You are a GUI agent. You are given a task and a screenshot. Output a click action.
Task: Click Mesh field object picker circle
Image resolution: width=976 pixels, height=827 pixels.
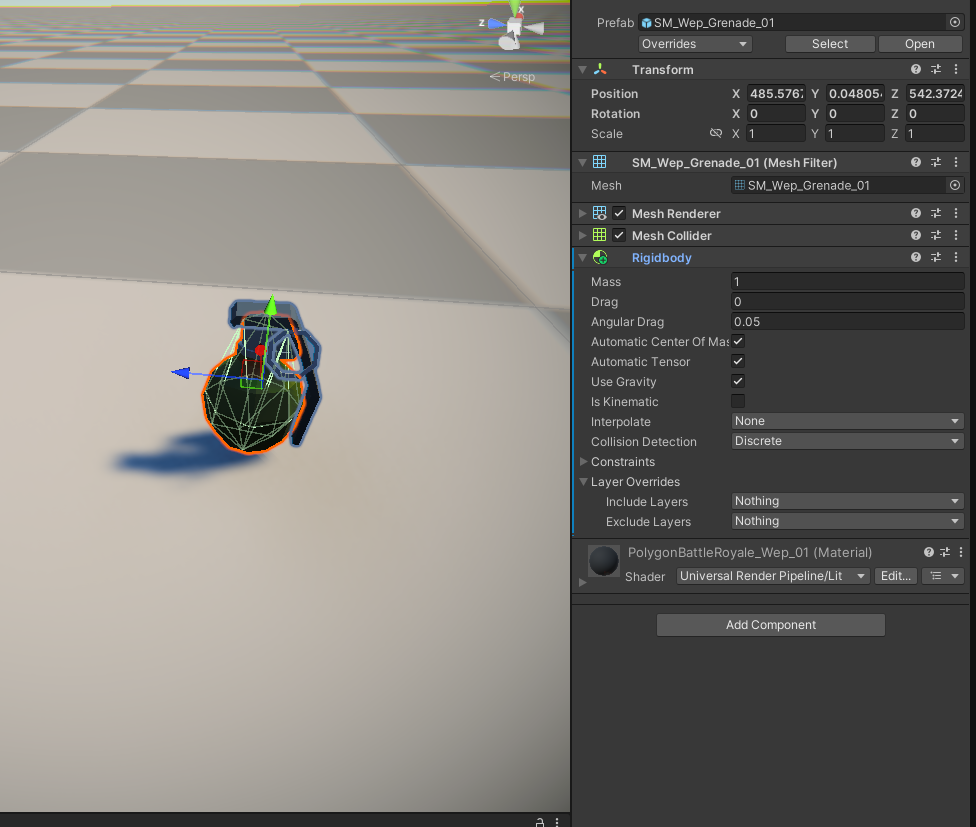954,186
